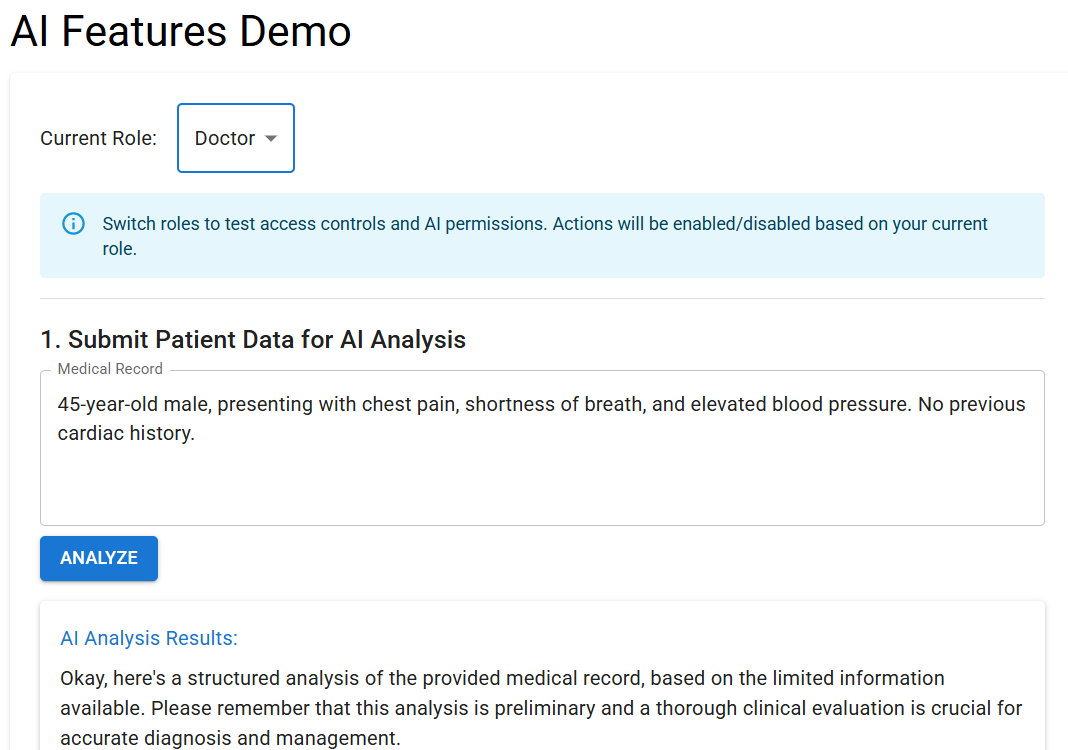Image resolution: width=1068 pixels, height=750 pixels.
Task: Click the word Doctor in the role selector
Action: pos(225,138)
